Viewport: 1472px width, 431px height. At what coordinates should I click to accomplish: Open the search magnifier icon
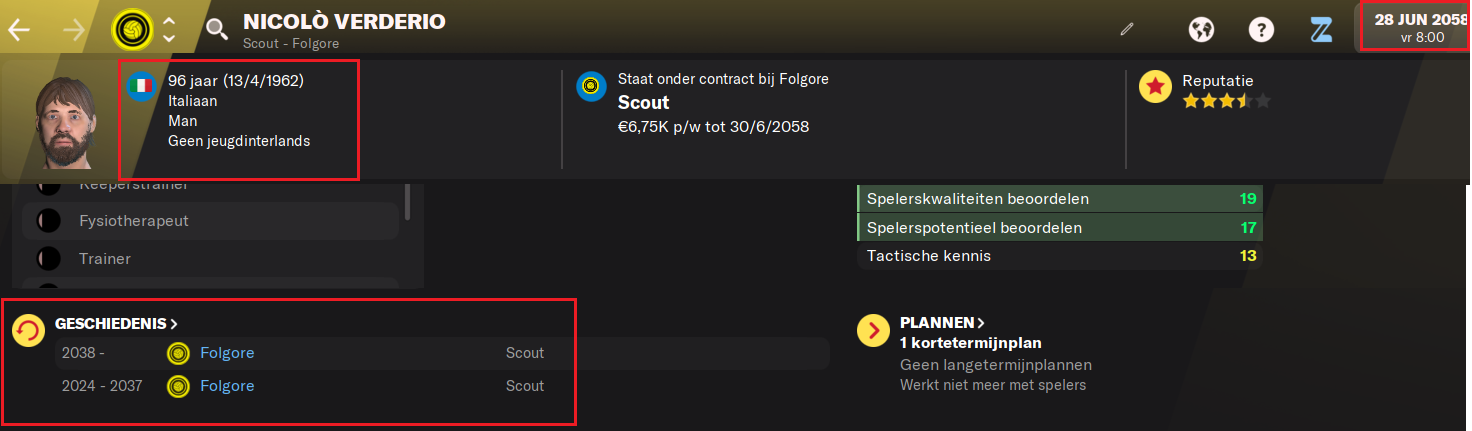point(216,30)
